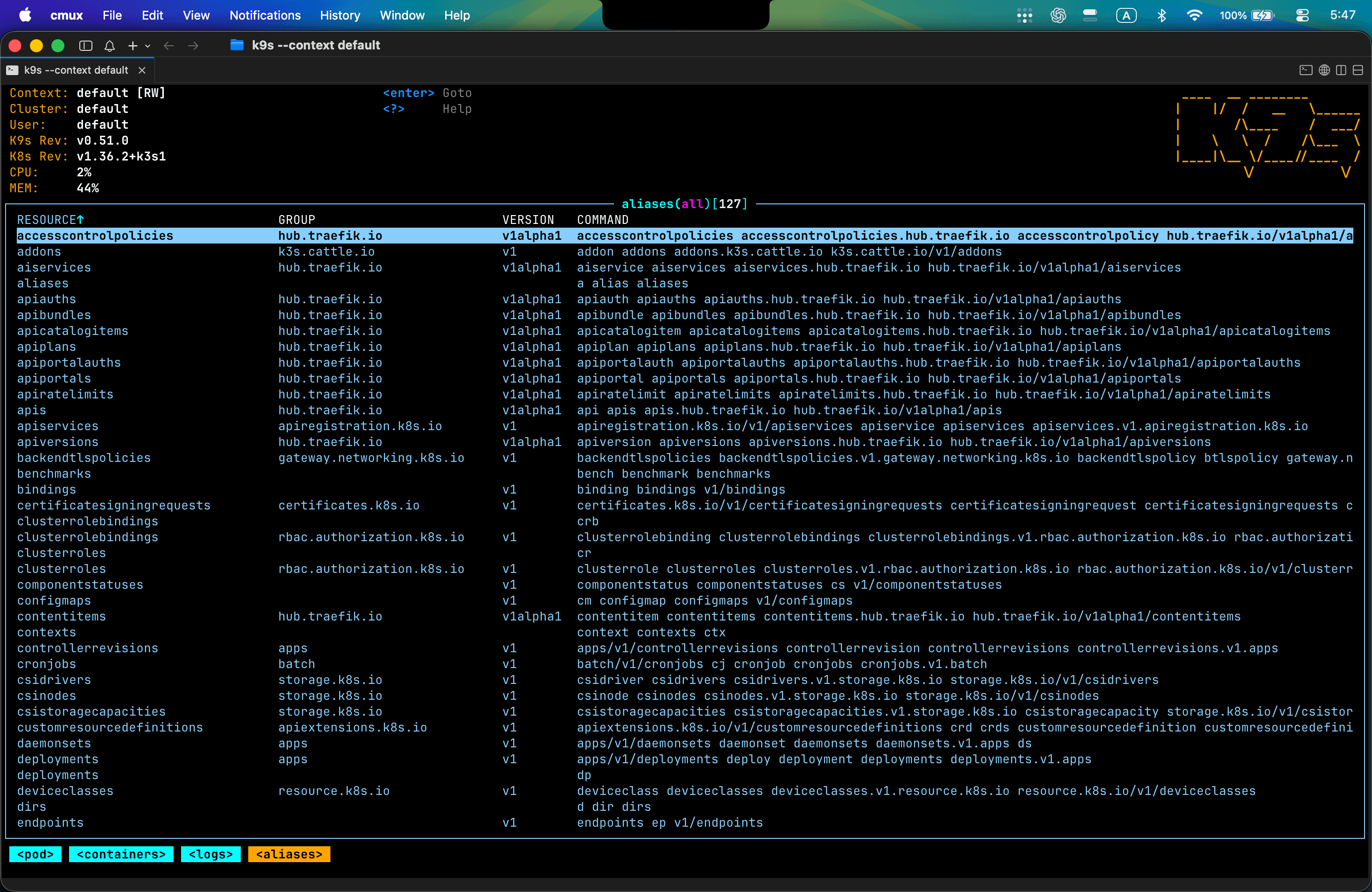Select the apiratelimits resource row

[x=685, y=394]
